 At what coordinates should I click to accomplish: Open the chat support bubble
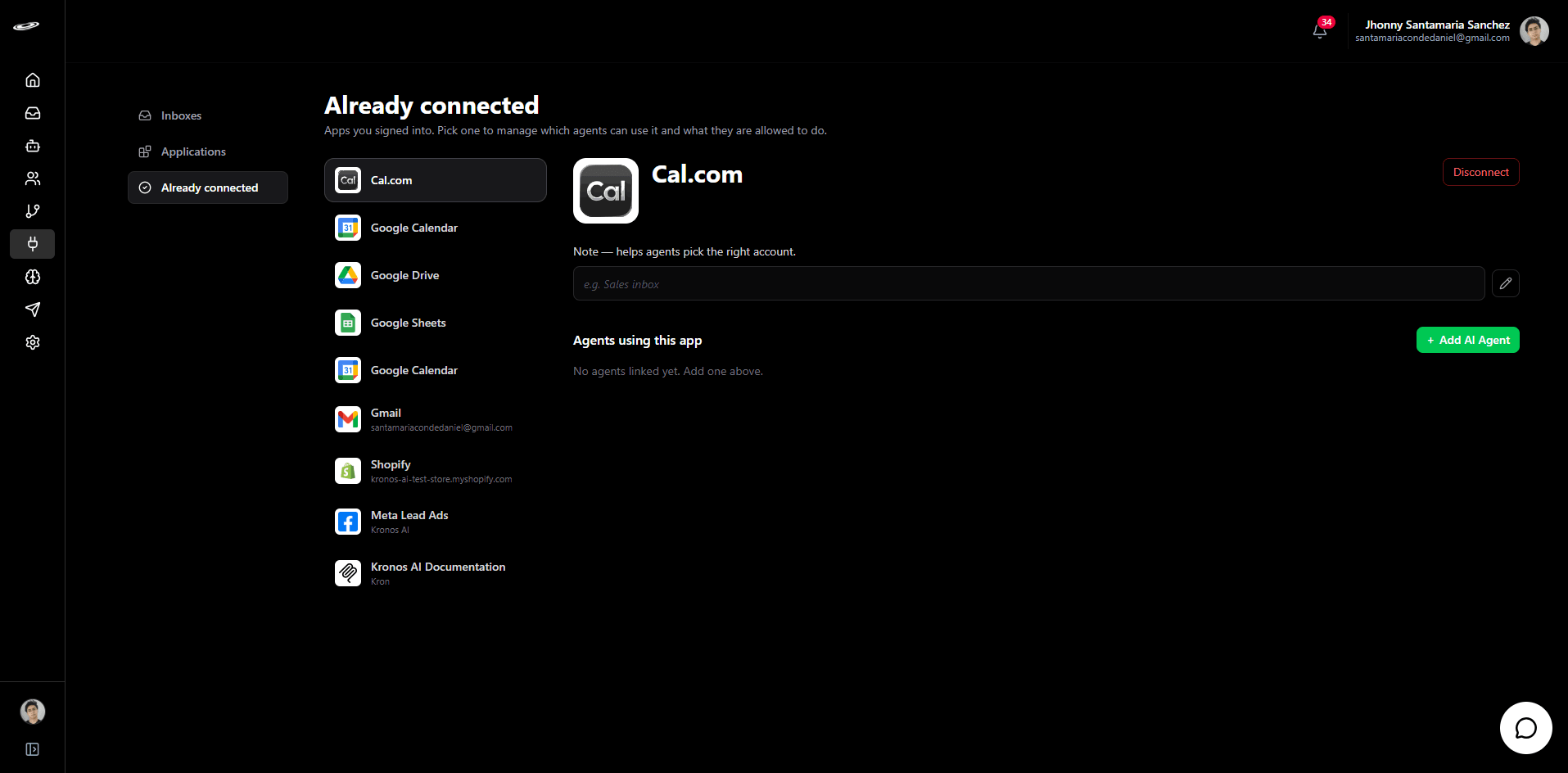point(1525,728)
